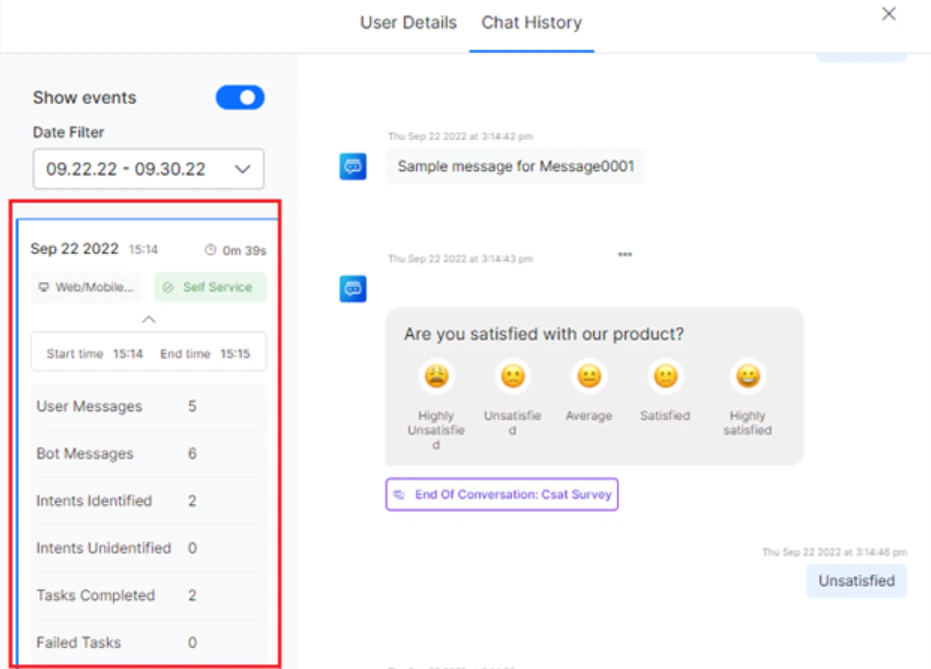The image size is (931, 669).
Task: Toggle the Show events switch
Action: pos(240,97)
